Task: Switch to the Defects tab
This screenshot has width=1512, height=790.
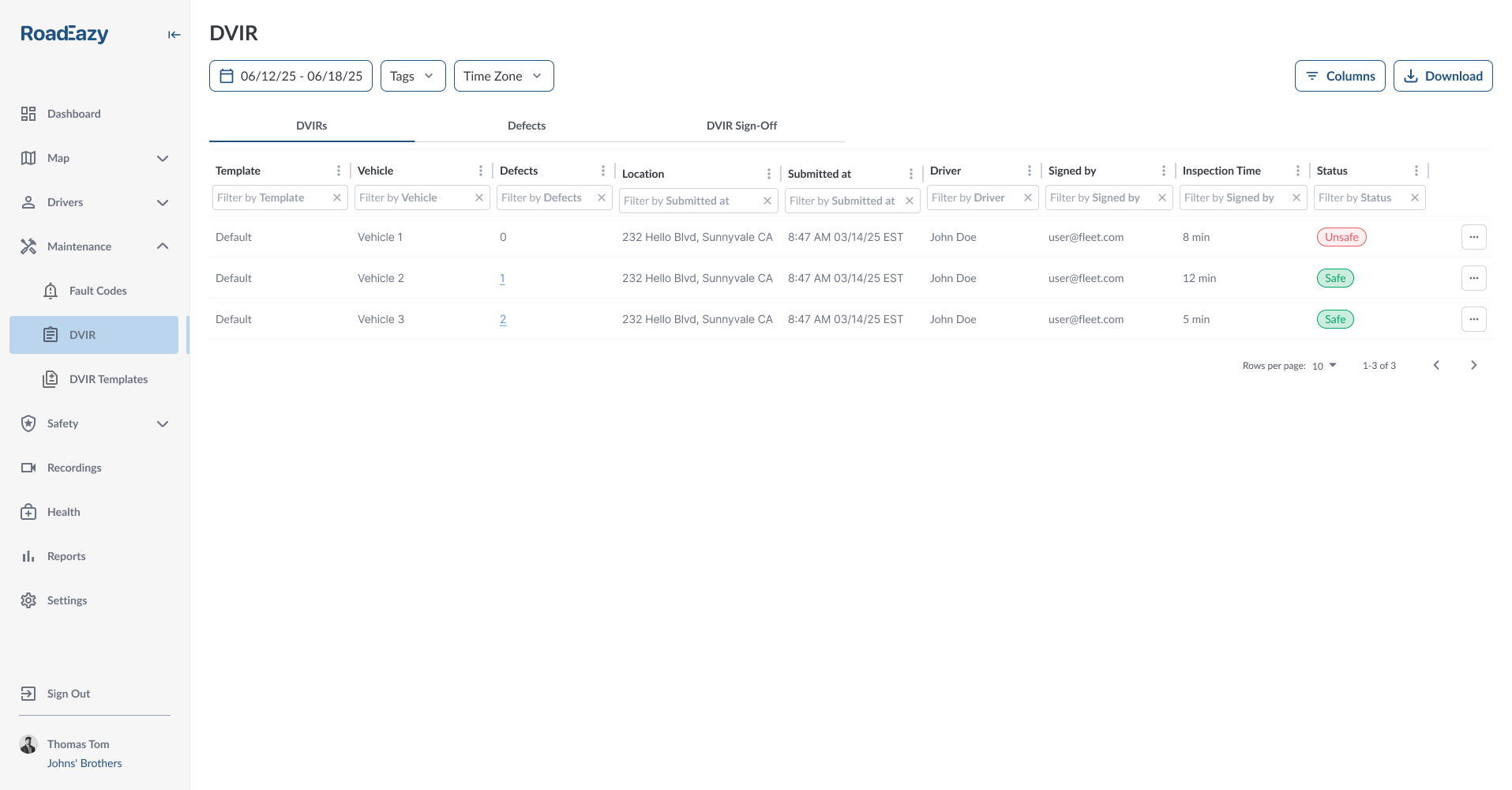Action: coord(526,126)
